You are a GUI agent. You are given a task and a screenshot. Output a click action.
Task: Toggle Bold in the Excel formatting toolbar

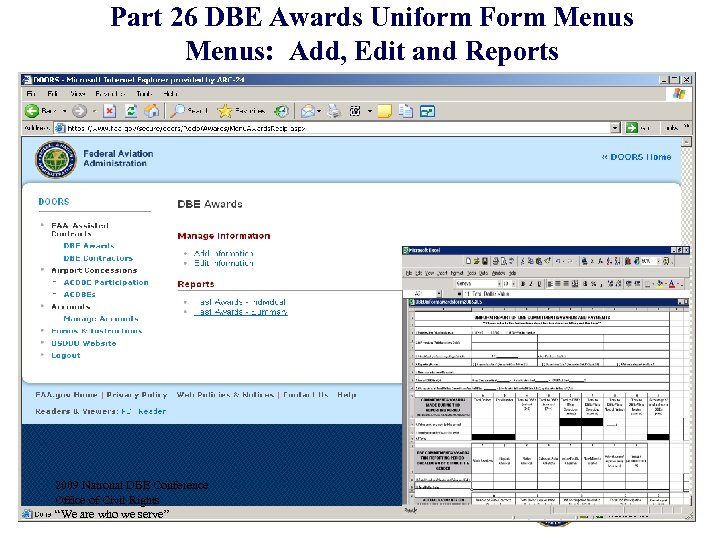(523, 284)
